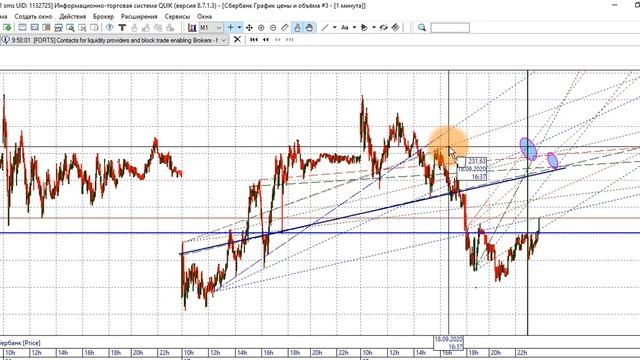
Task: Select the ruler measurement tool
Action: pyautogui.click(x=285, y=27)
